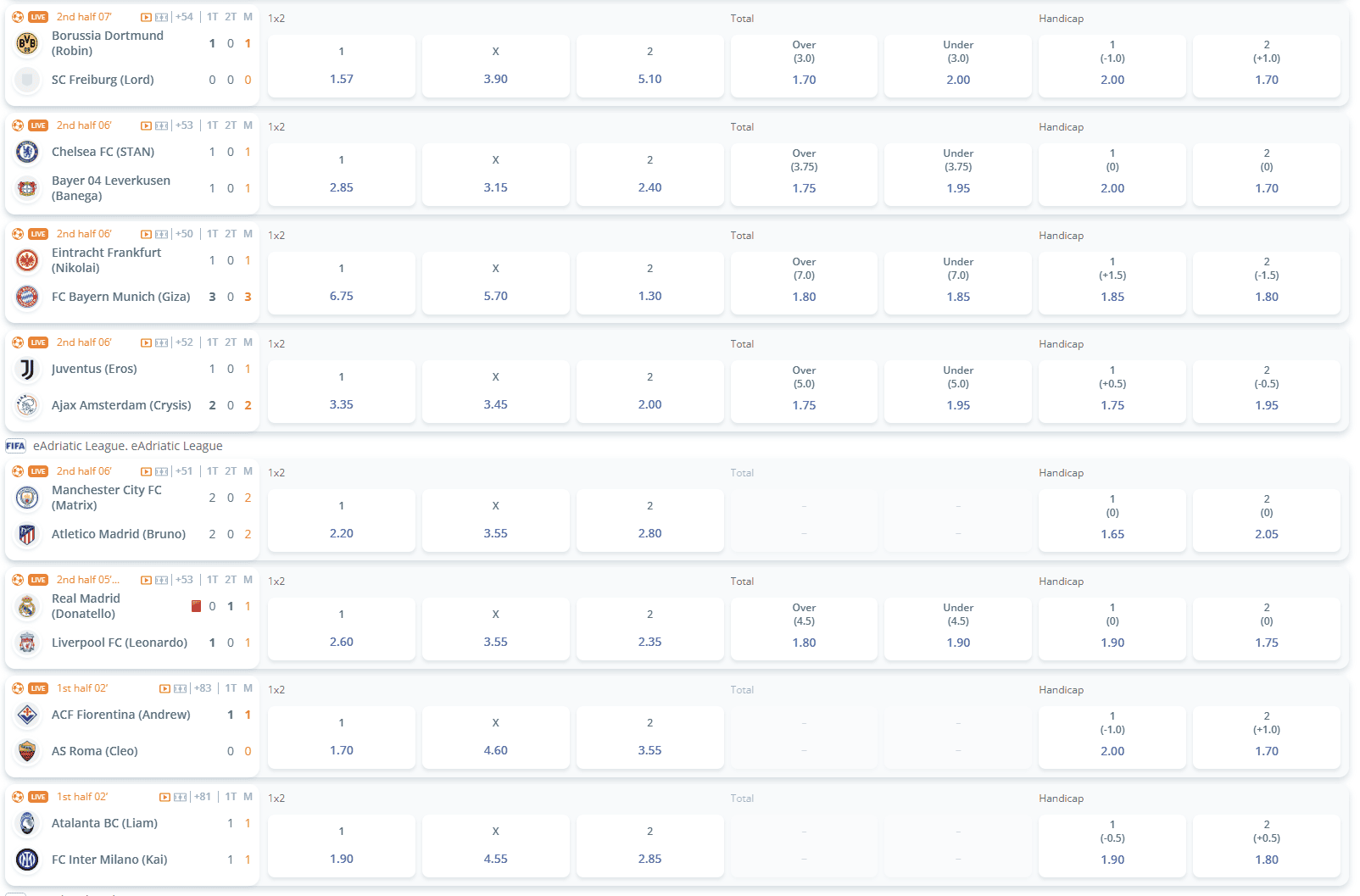Open live stream icon for Chelsea vs Leverkusen

pyautogui.click(x=146, y=125)
